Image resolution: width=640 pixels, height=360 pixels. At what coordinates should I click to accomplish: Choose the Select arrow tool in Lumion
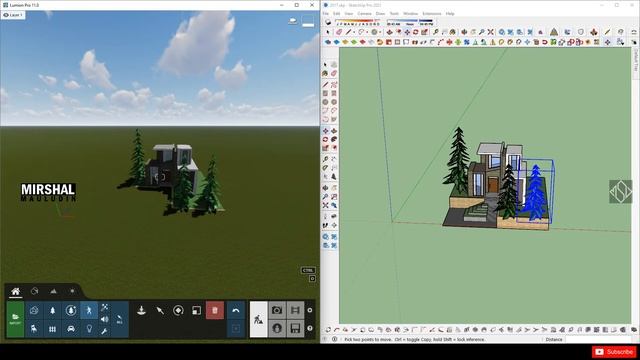(x=160, y=311)
